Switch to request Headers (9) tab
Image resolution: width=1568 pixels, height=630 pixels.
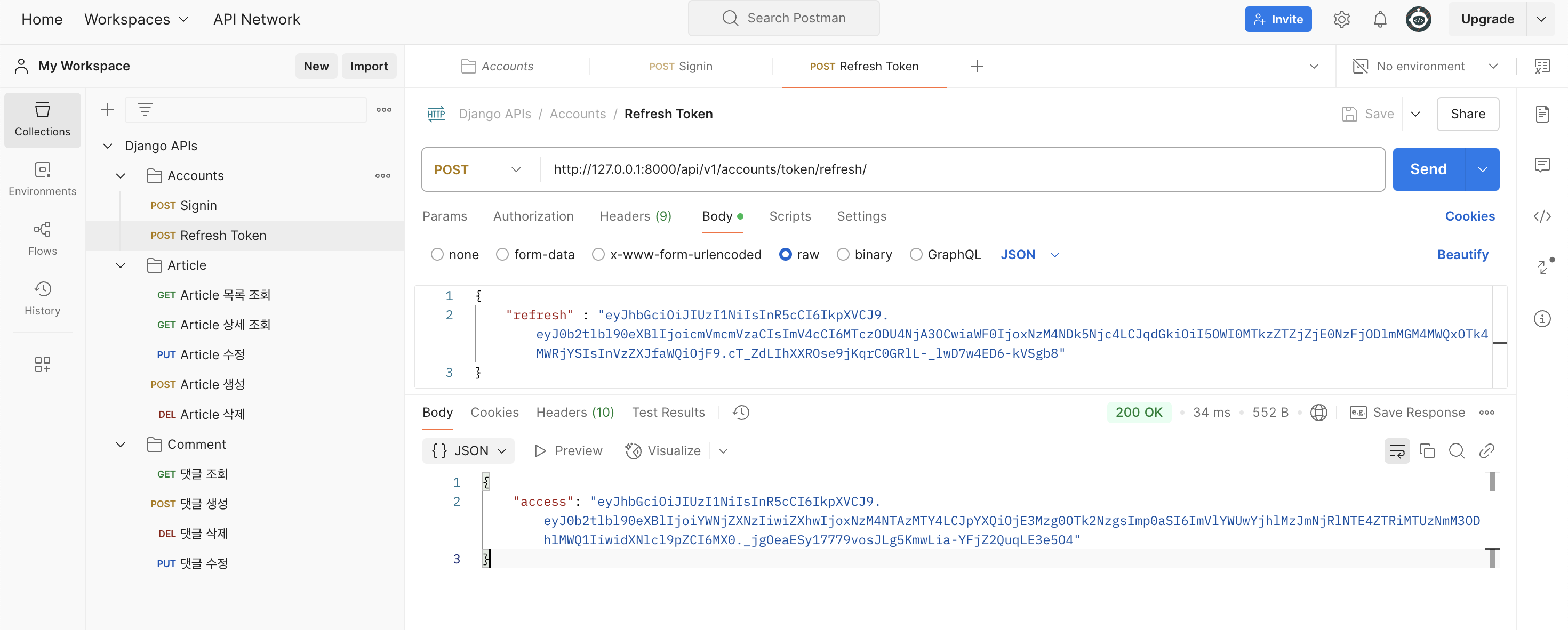[635, 216]
